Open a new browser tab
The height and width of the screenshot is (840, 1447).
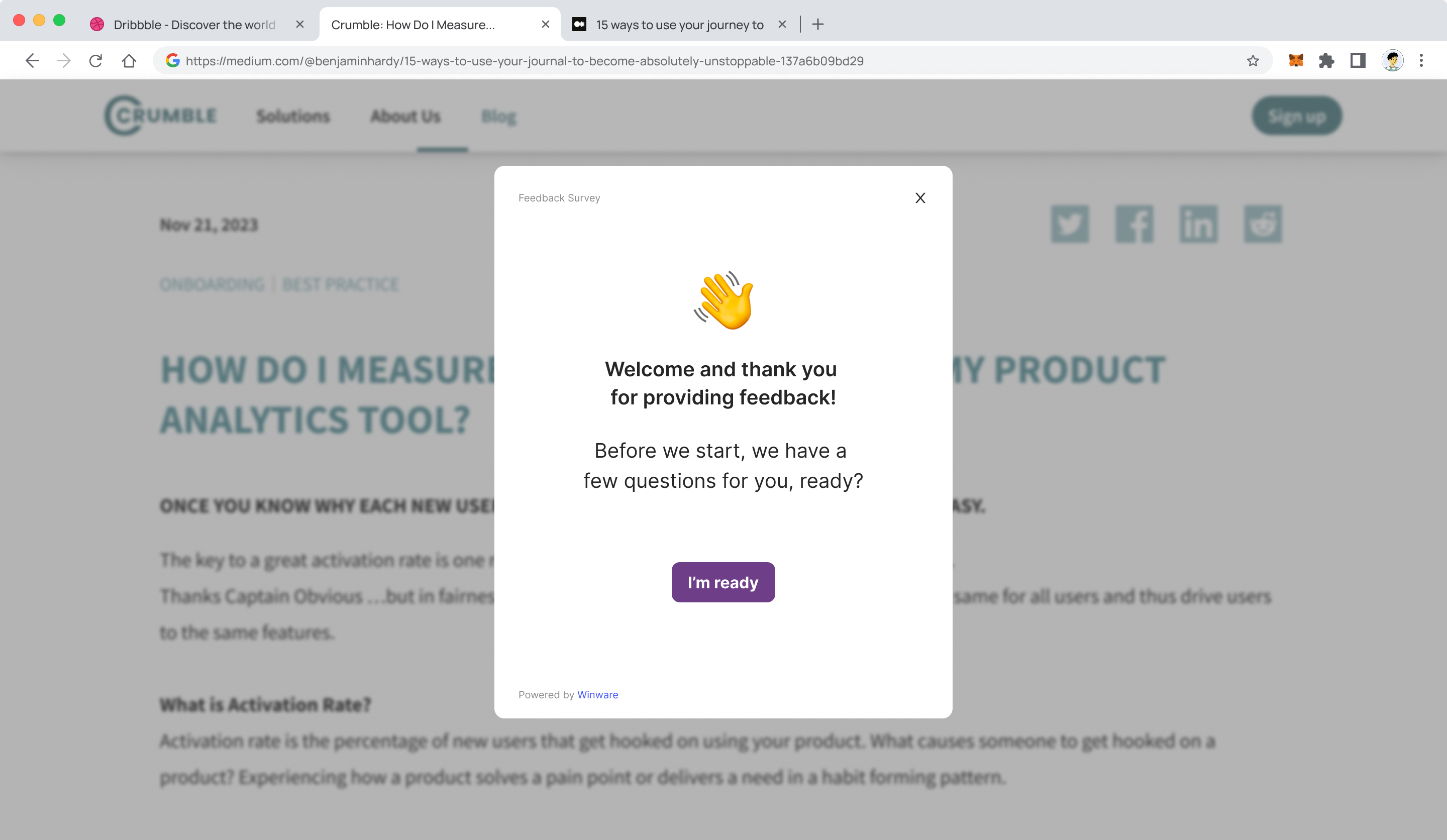click(817, 25)
